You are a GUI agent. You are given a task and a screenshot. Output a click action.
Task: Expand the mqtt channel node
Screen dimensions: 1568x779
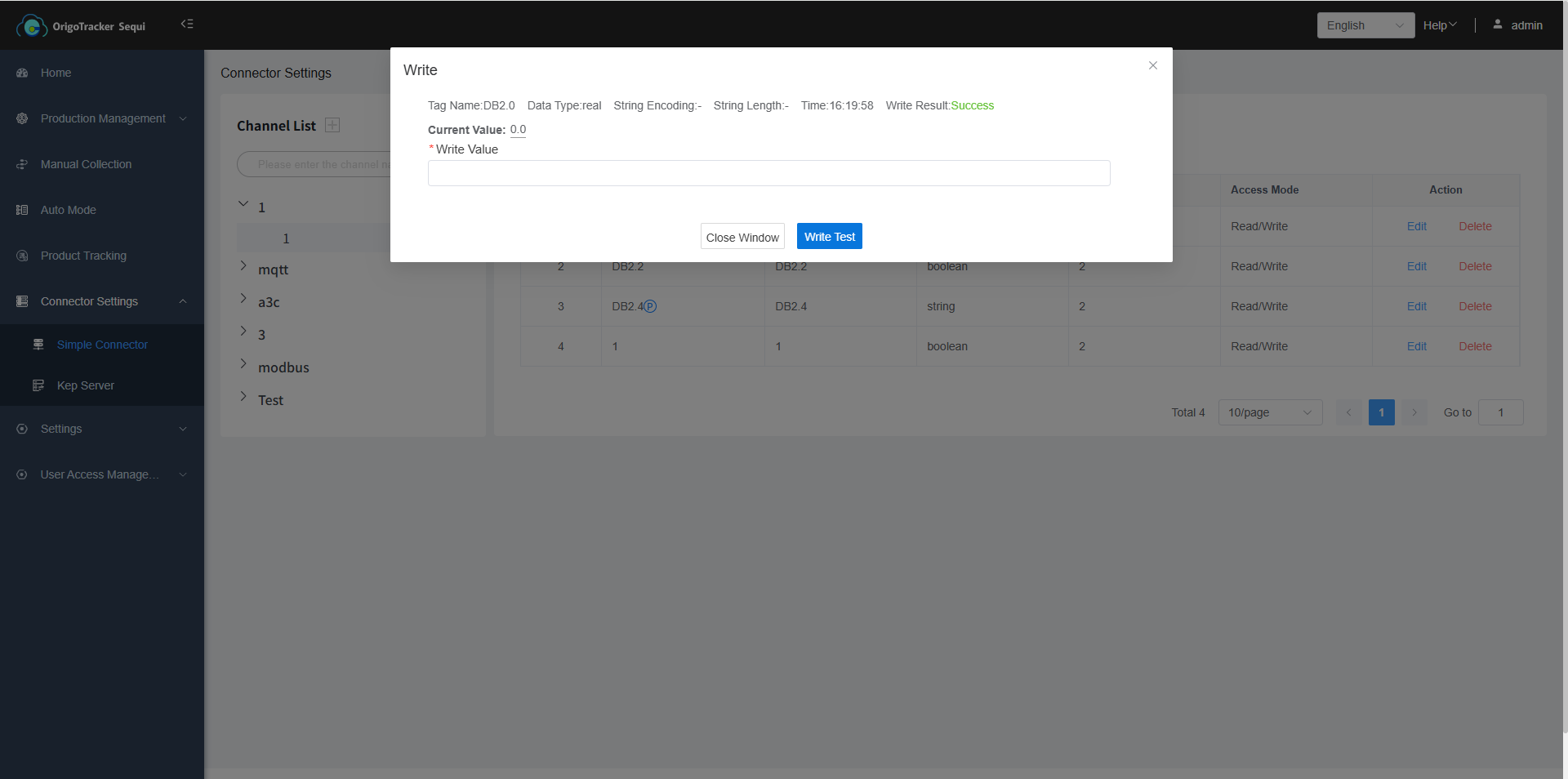click(x=243, y=266)
